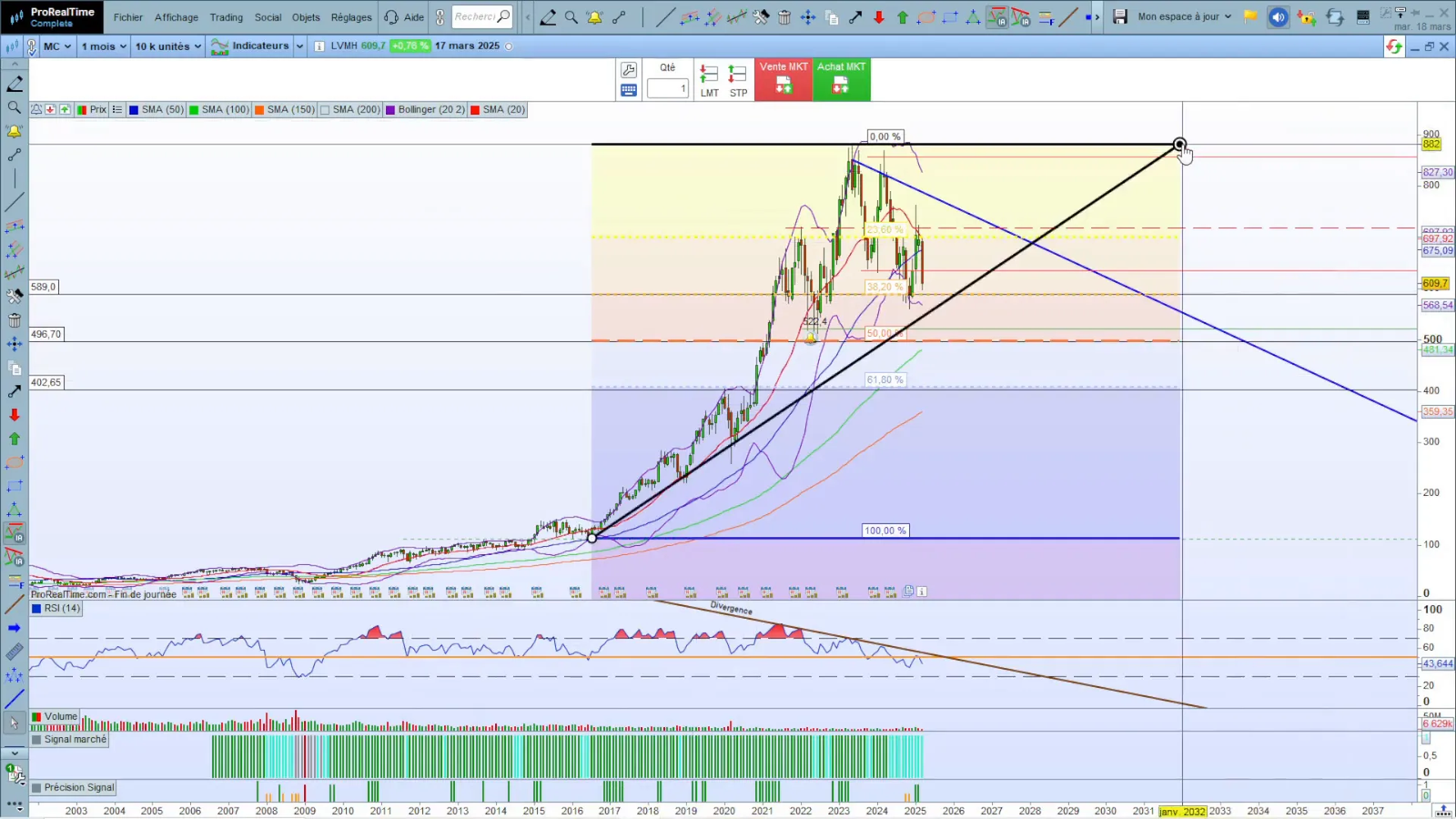Click the magnifier zoom tool in top toolbar
Image resolution: width=1456 pixels, height=819 pixels.
click(x=571, y=16)
